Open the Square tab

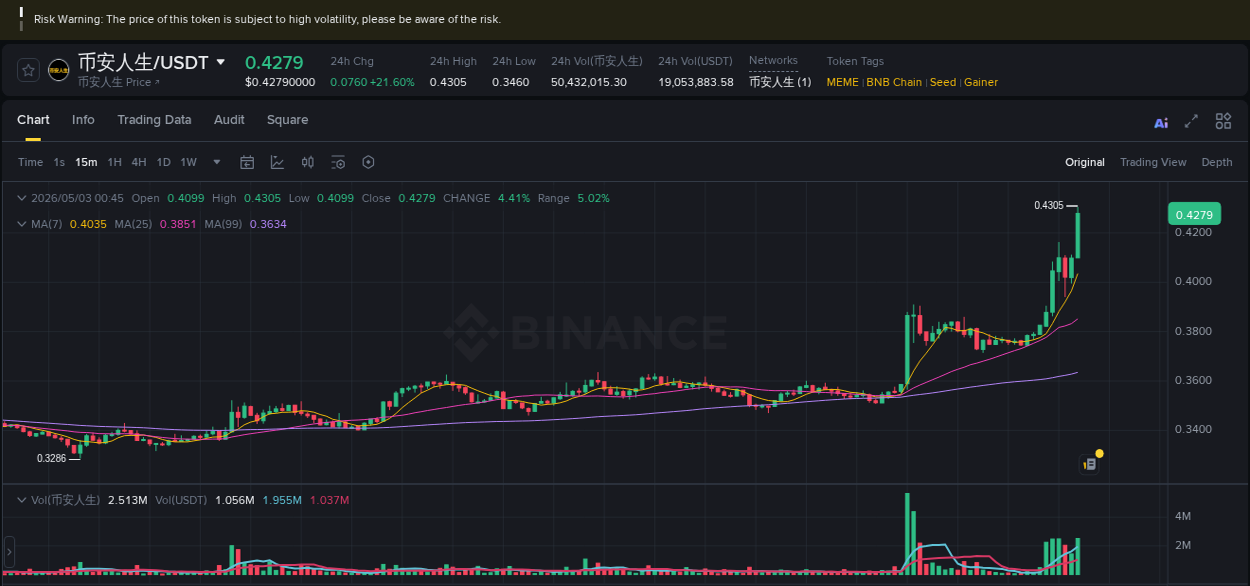(287, 120)
